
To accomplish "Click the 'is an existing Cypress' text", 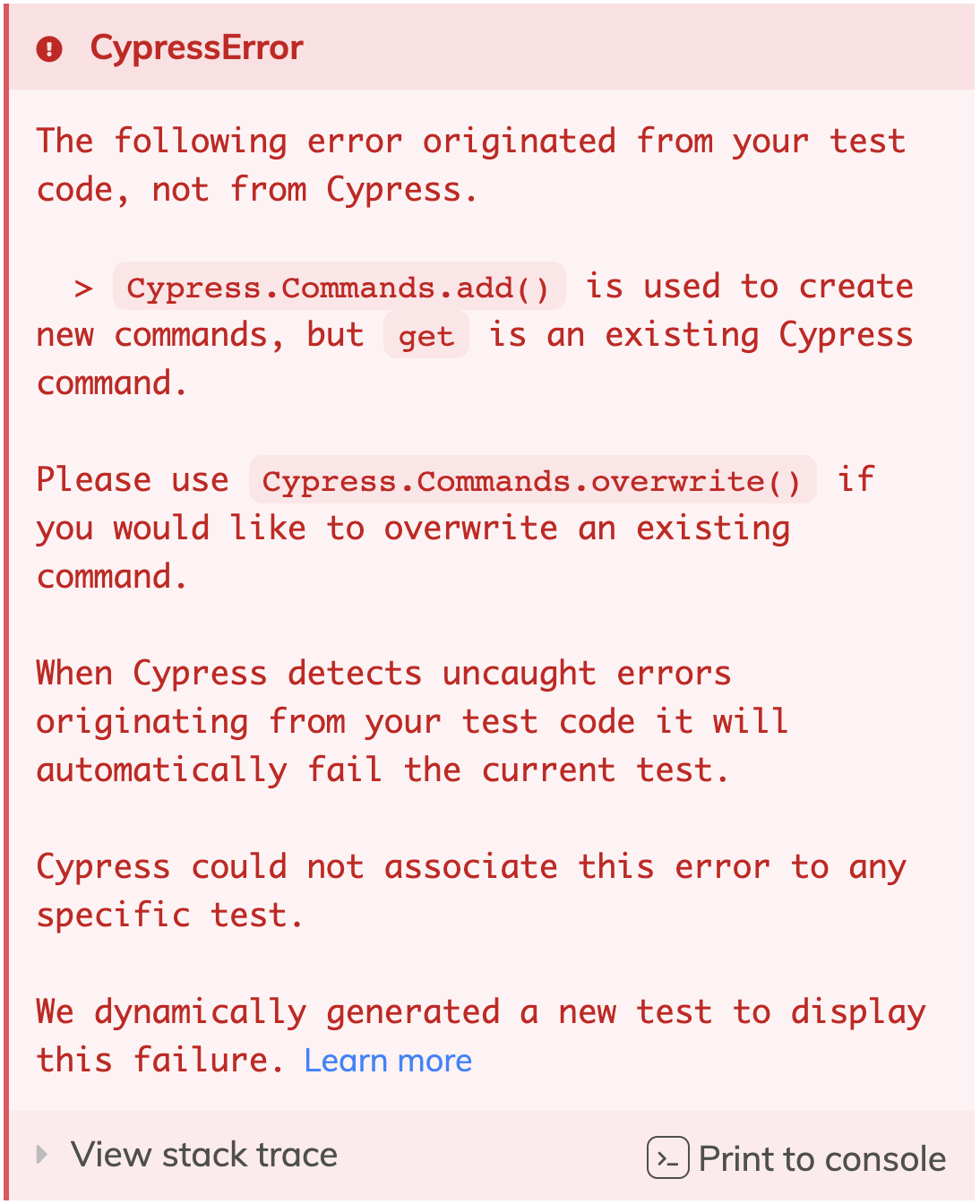I will [x=701, y=335].
